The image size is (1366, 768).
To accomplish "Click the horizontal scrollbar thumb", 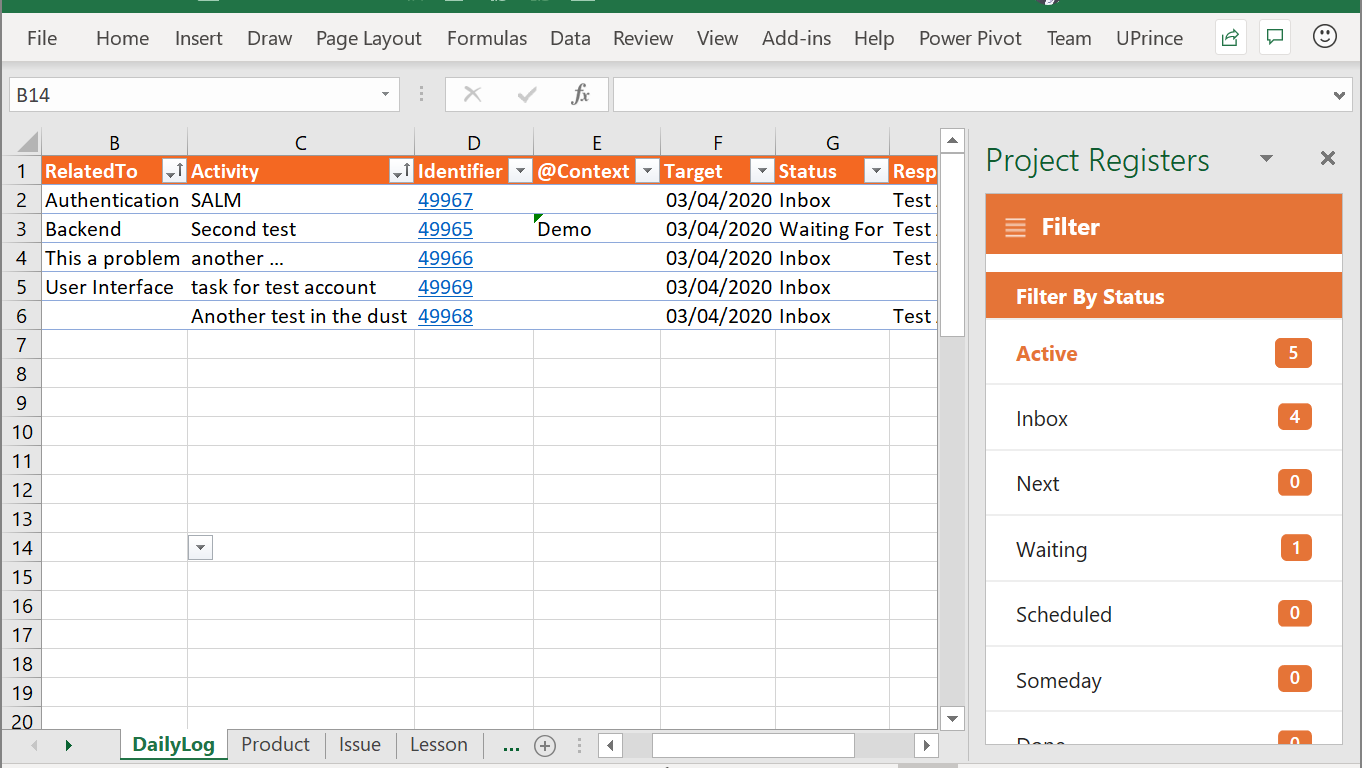I will pos(753,745).
